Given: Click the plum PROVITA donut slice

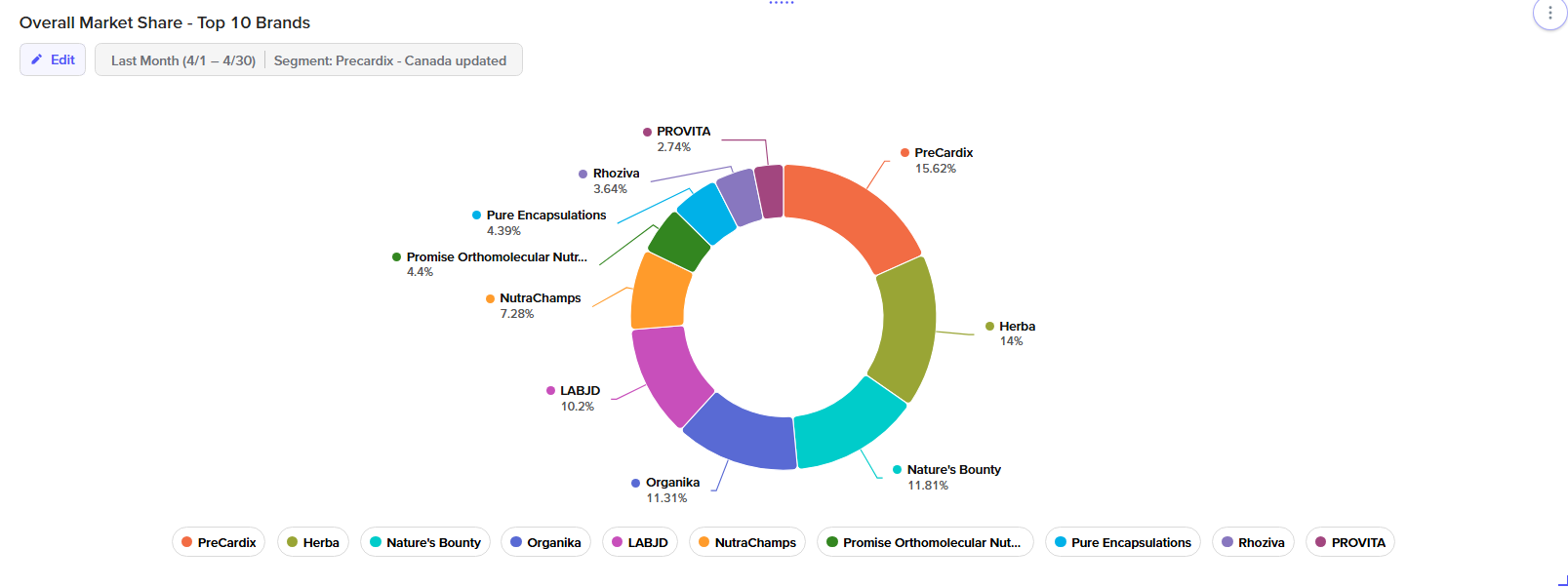Looking at the screenshot, I should click(x=770, y=191).
